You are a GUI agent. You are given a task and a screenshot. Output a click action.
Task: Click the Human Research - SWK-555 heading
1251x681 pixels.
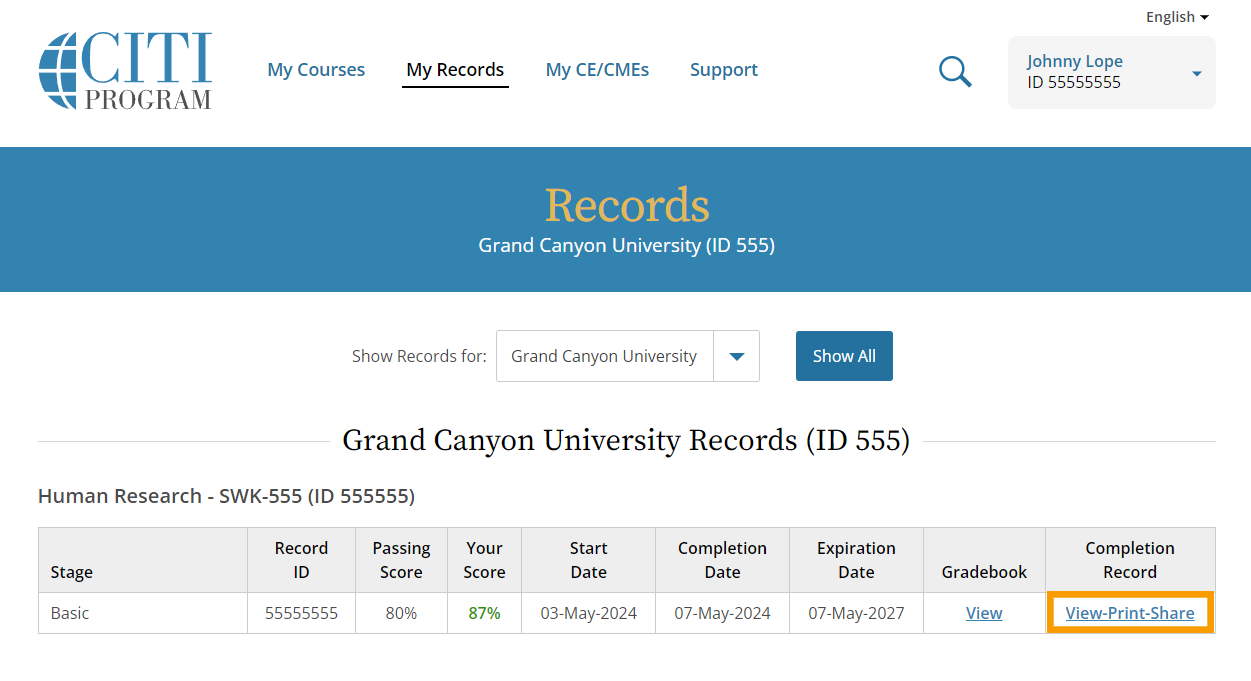click(x=226, y=496)
